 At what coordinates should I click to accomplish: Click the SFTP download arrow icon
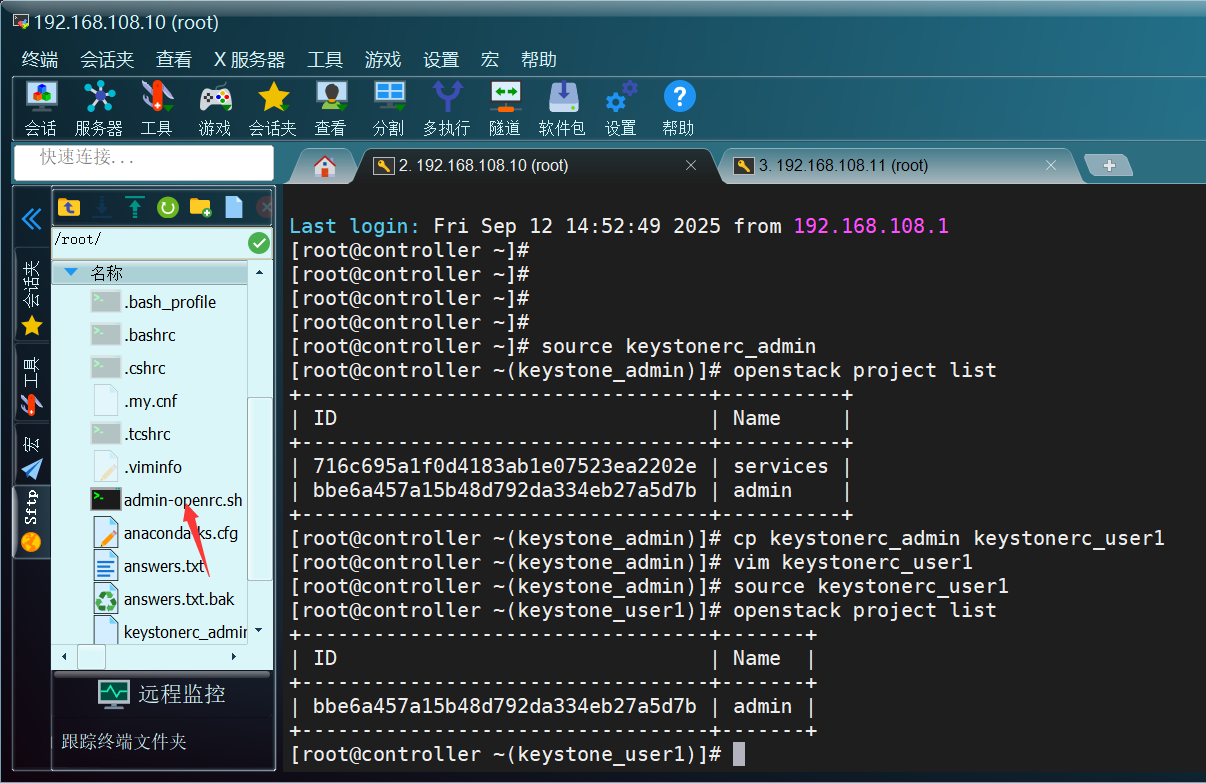pyautogui.click(x=102, y=207)
